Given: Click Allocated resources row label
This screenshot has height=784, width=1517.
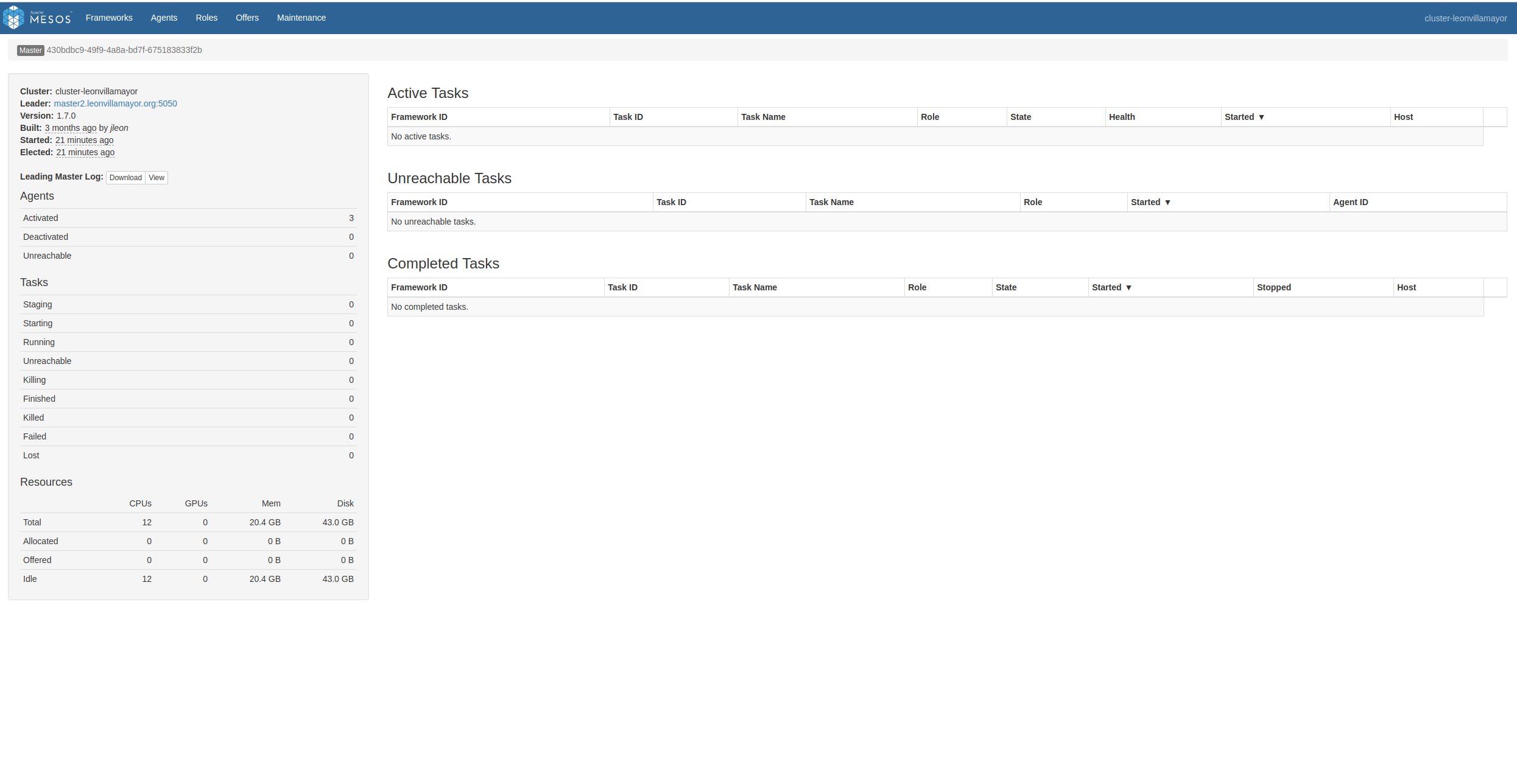Looking at the screenshot, I should [41, 541].
